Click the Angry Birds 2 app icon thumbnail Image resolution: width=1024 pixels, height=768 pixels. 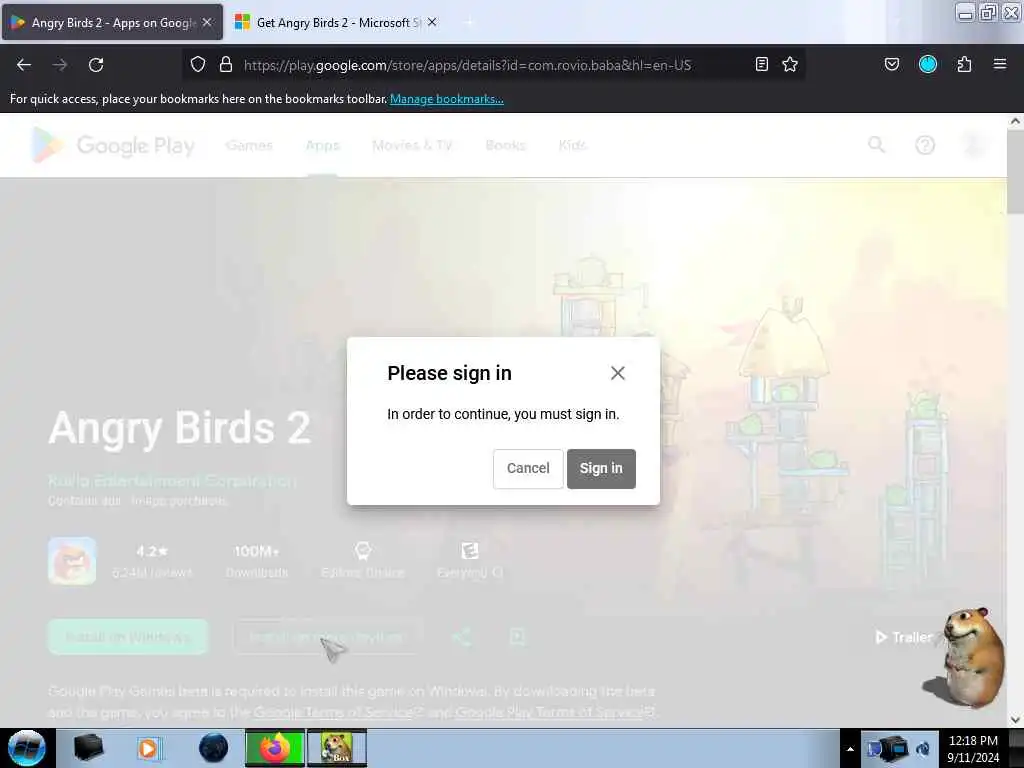[72, 560]
